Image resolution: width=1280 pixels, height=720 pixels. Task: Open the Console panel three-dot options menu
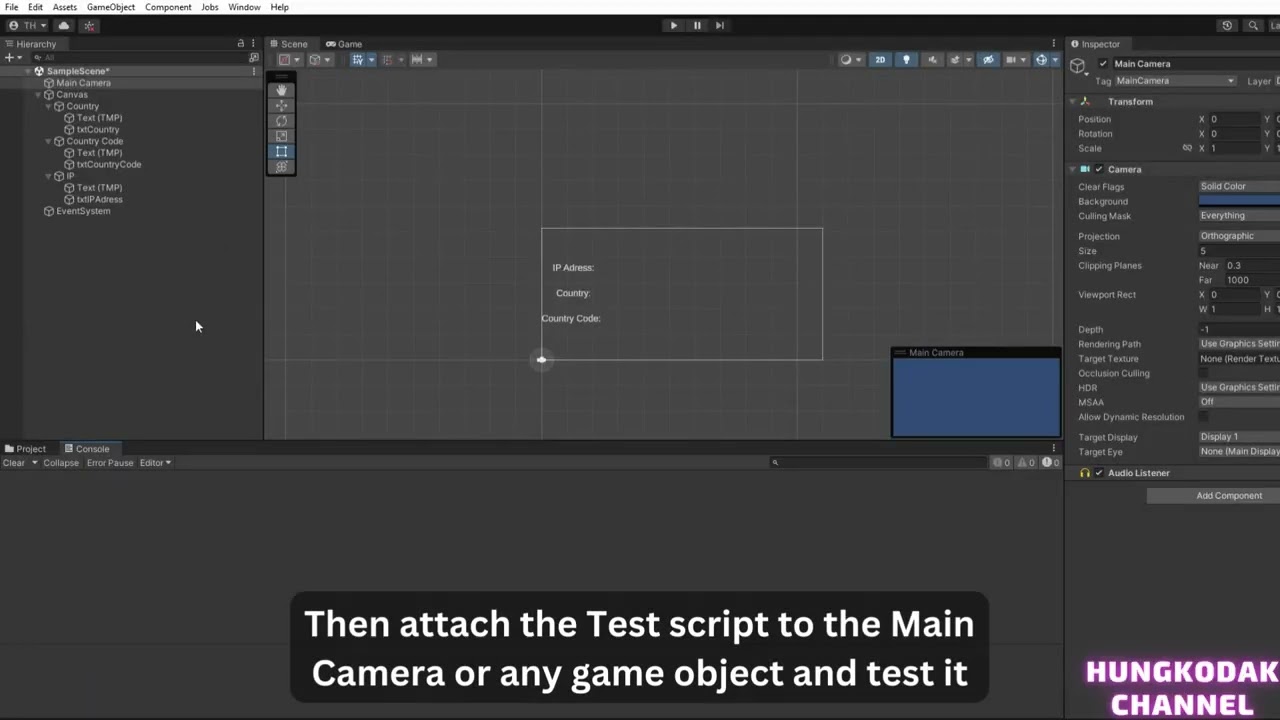[x=1053, y=448]
